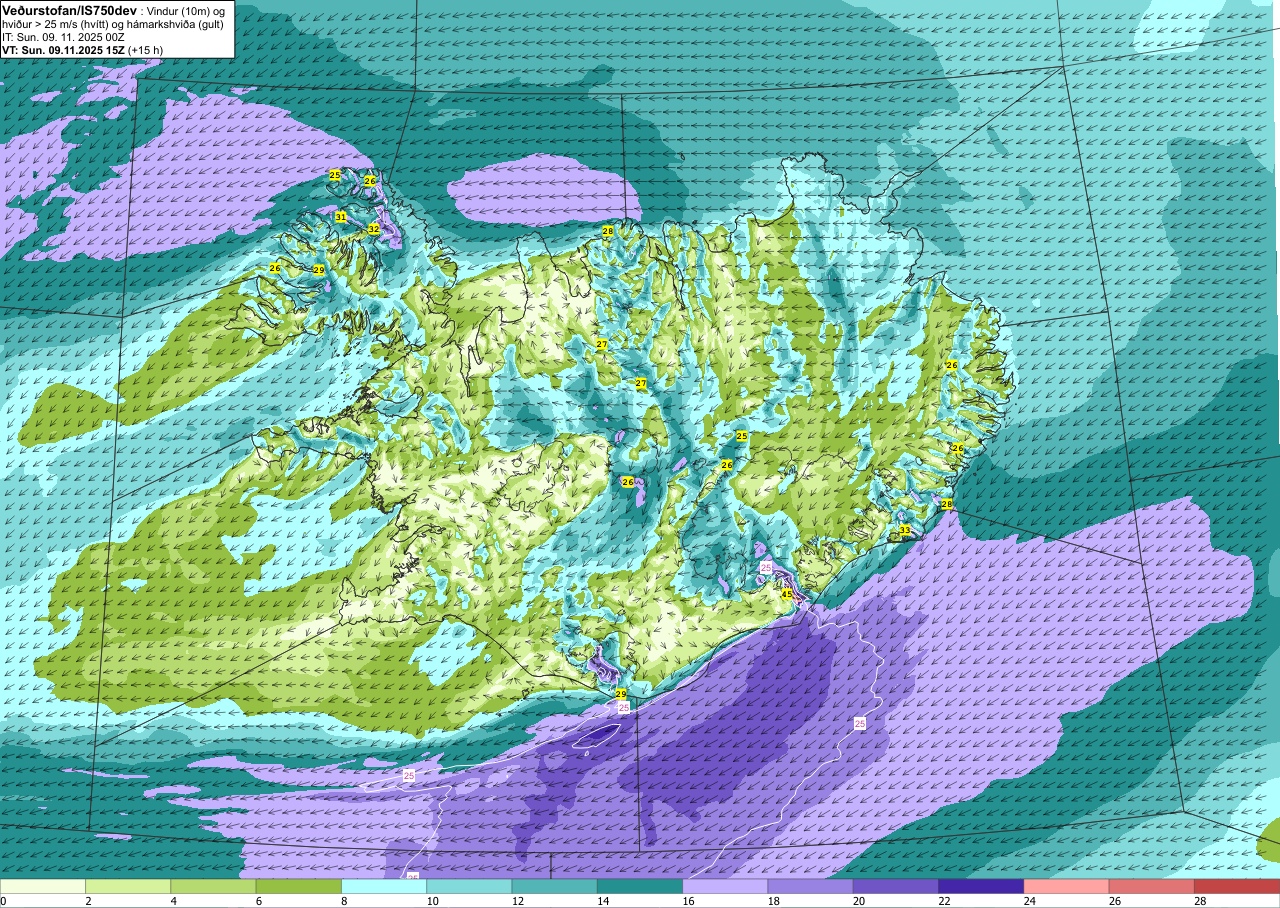The image size is (1280, 908).
Task: Pick the 12–14 teal legend swatch
Action: pyautogui.click(x=554, y=886)
